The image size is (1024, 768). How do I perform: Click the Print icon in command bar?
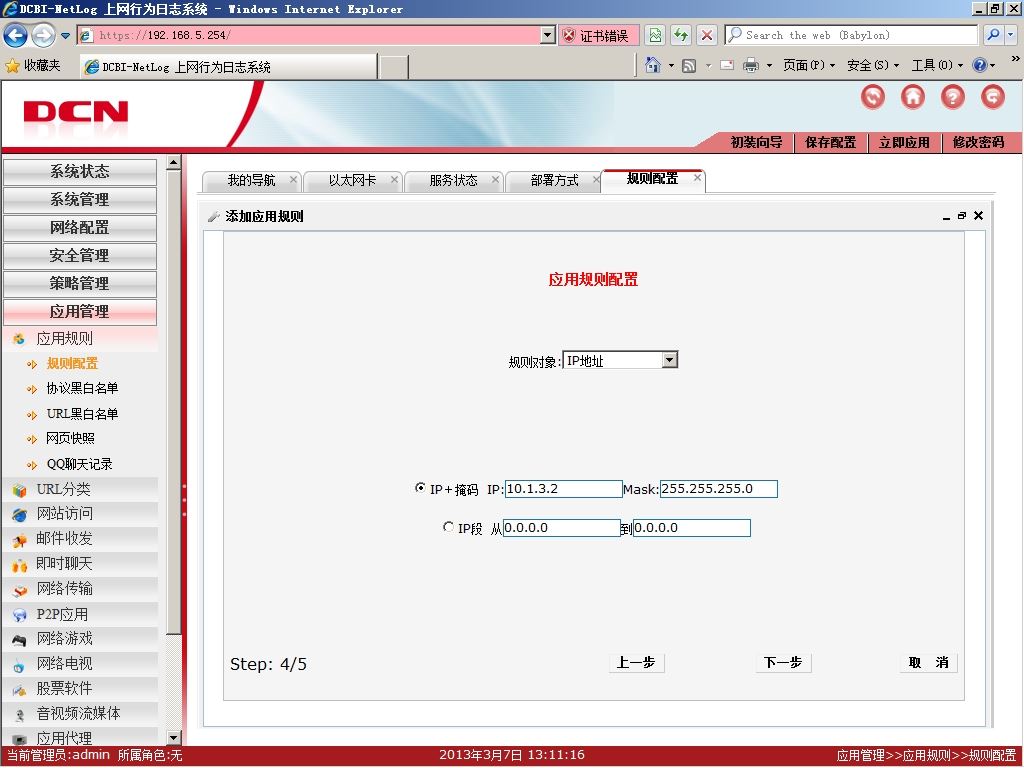point(751,65)
